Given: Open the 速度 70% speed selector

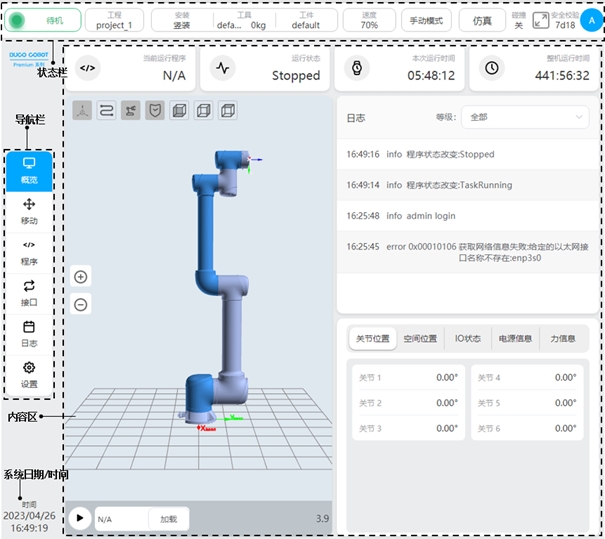Looking at the screenshot, I should (x=369, y=20).
